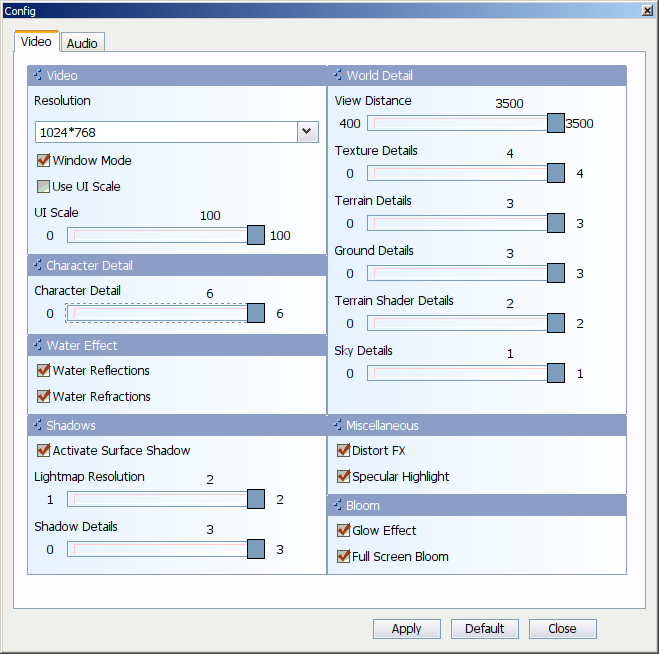Toggle the Specular Highlight checkbox

(x=343, y=476)
